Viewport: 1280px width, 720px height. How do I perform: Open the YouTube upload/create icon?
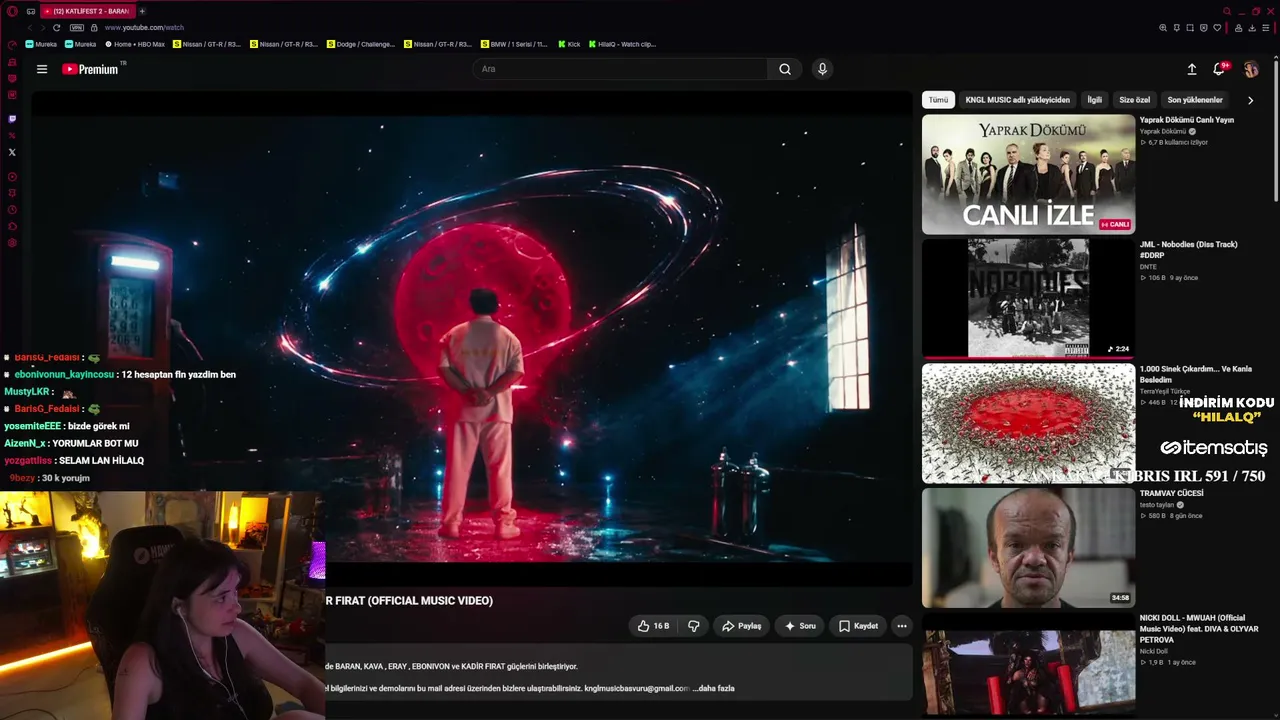tap(1192, 69)
